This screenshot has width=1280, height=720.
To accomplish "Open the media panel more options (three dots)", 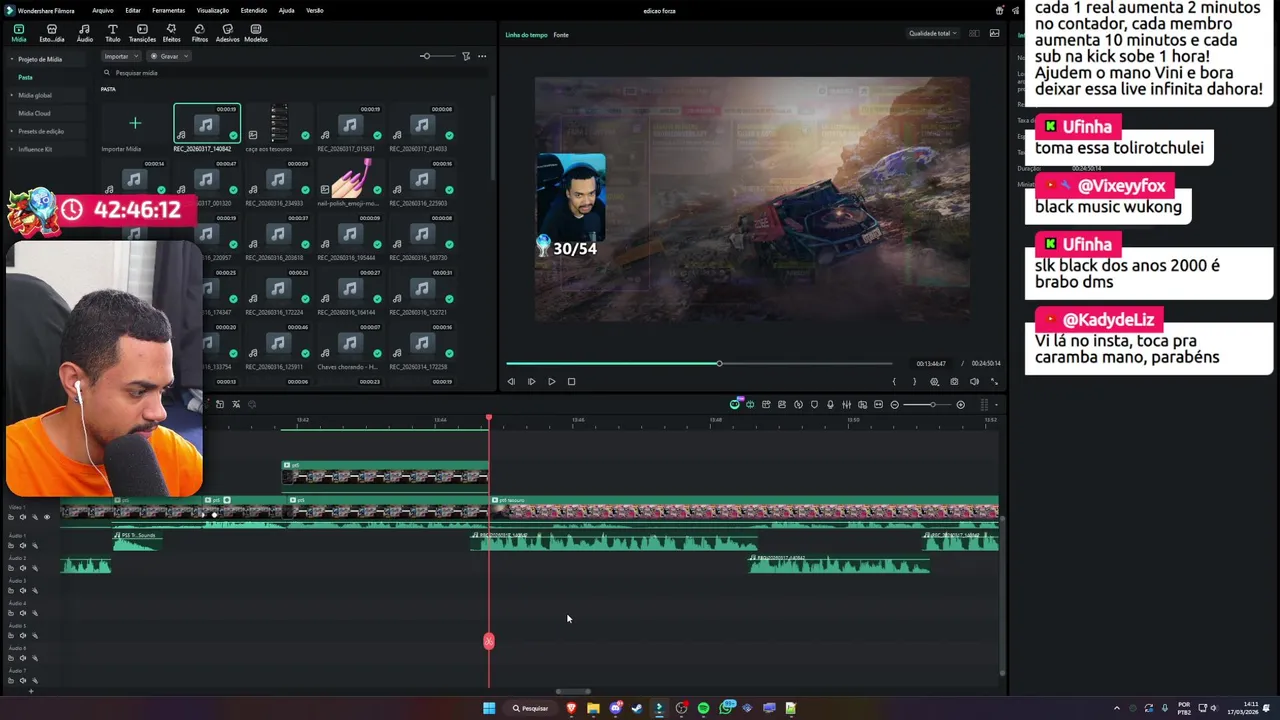I will point(482,56).
